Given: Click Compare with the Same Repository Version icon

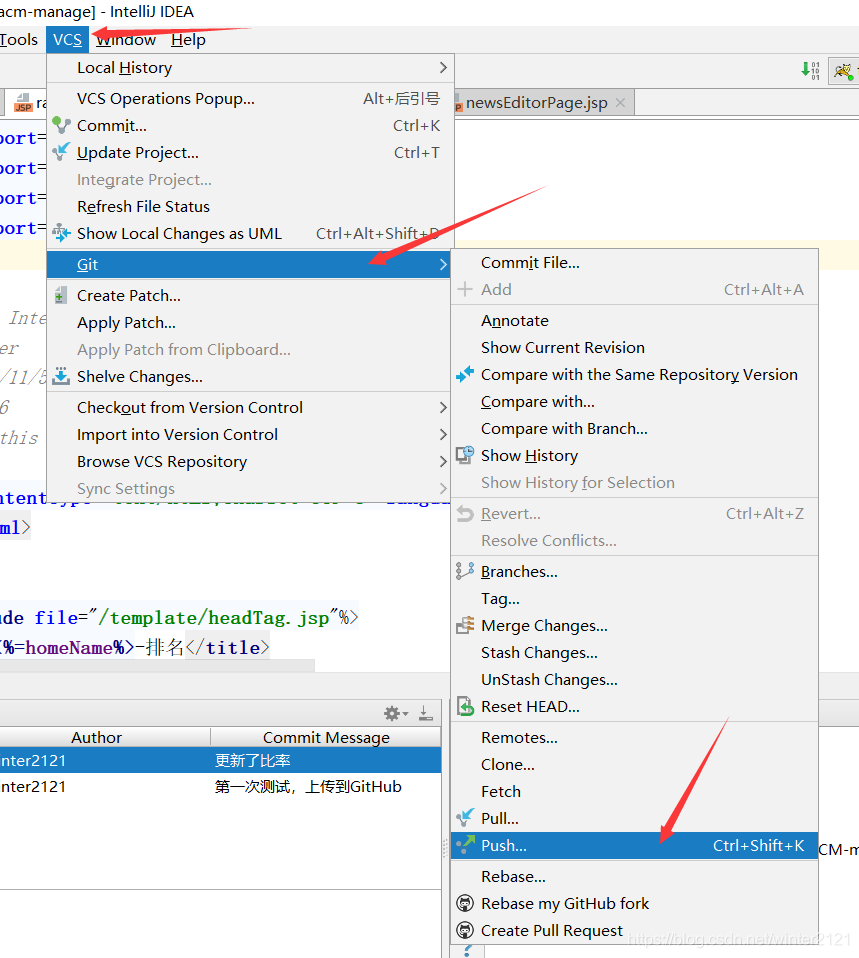Looking at the screenshot, I should tap(465, 375).
